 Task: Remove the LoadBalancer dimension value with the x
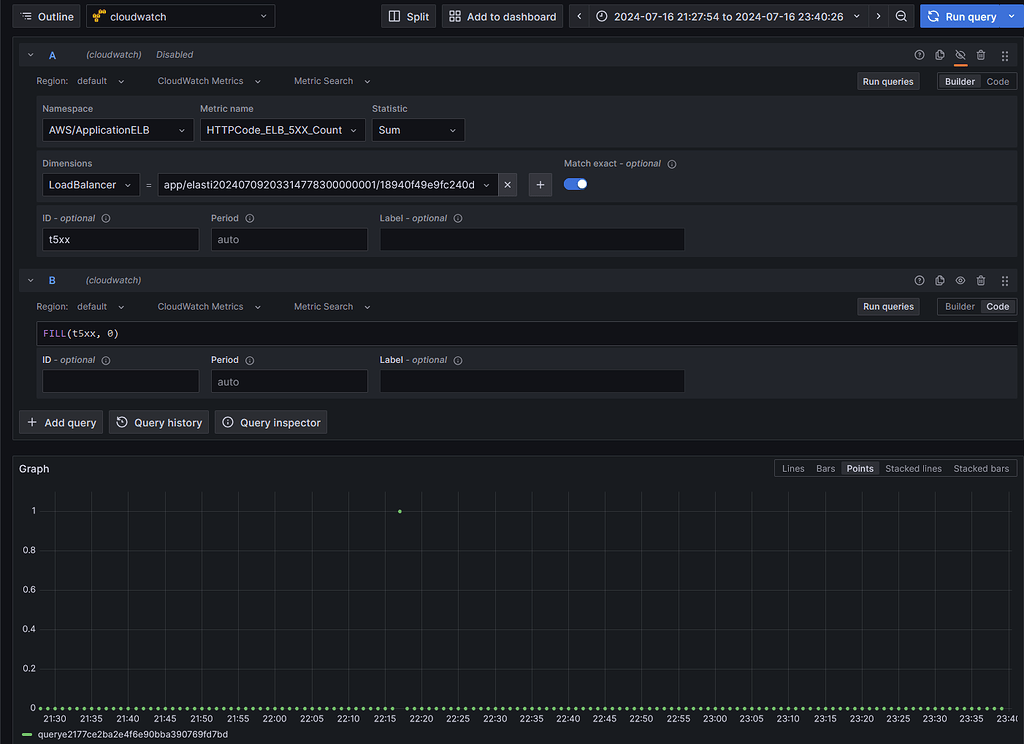point(507,184)
